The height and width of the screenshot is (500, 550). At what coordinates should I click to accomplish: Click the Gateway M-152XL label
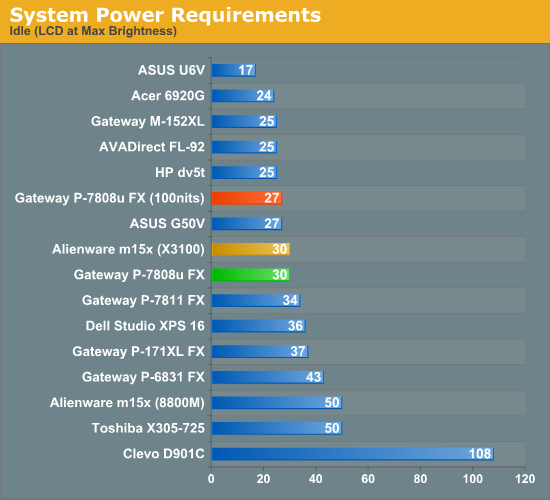tap(148, 121)
